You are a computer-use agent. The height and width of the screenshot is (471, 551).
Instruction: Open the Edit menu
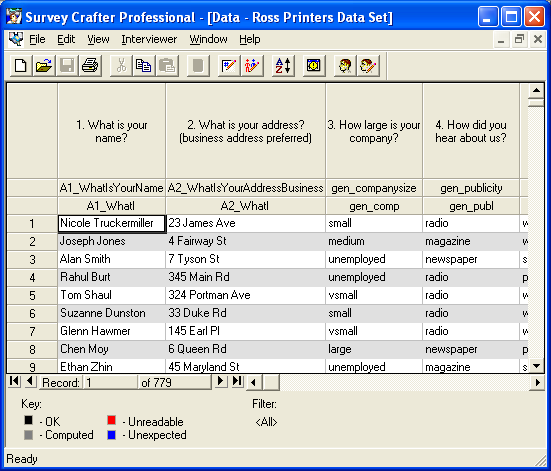66,39
